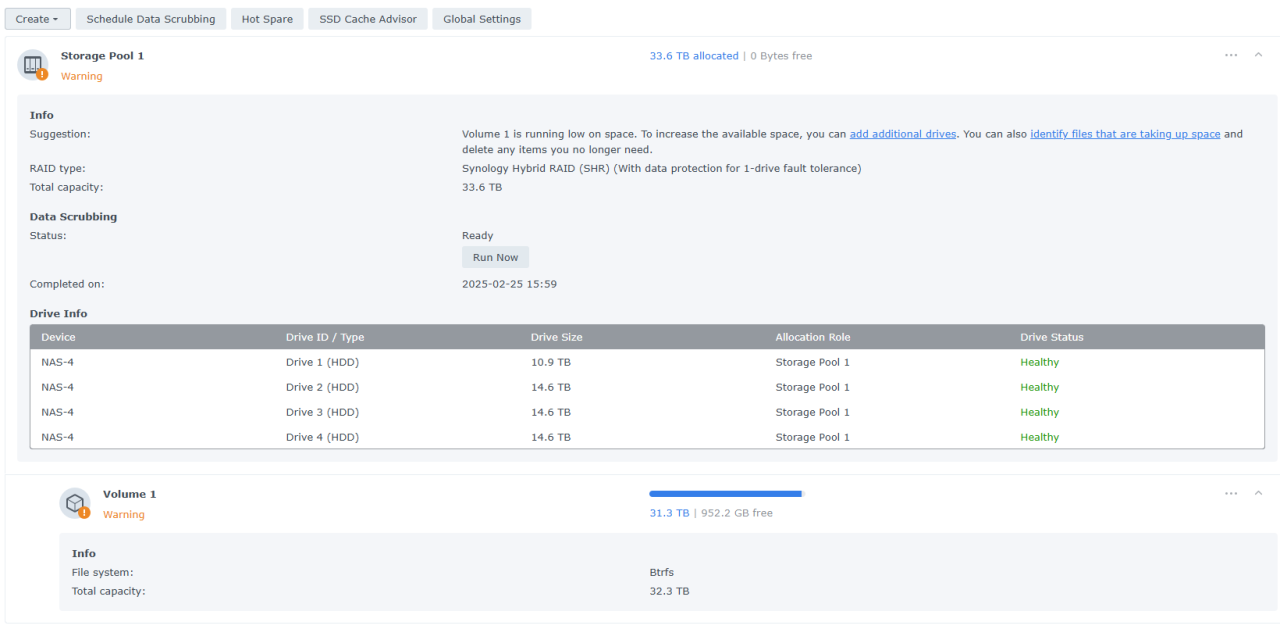The image size is (1280, 629).
Task: Collapse the Storage Pool 1 panel
Action: point(1258,55)
